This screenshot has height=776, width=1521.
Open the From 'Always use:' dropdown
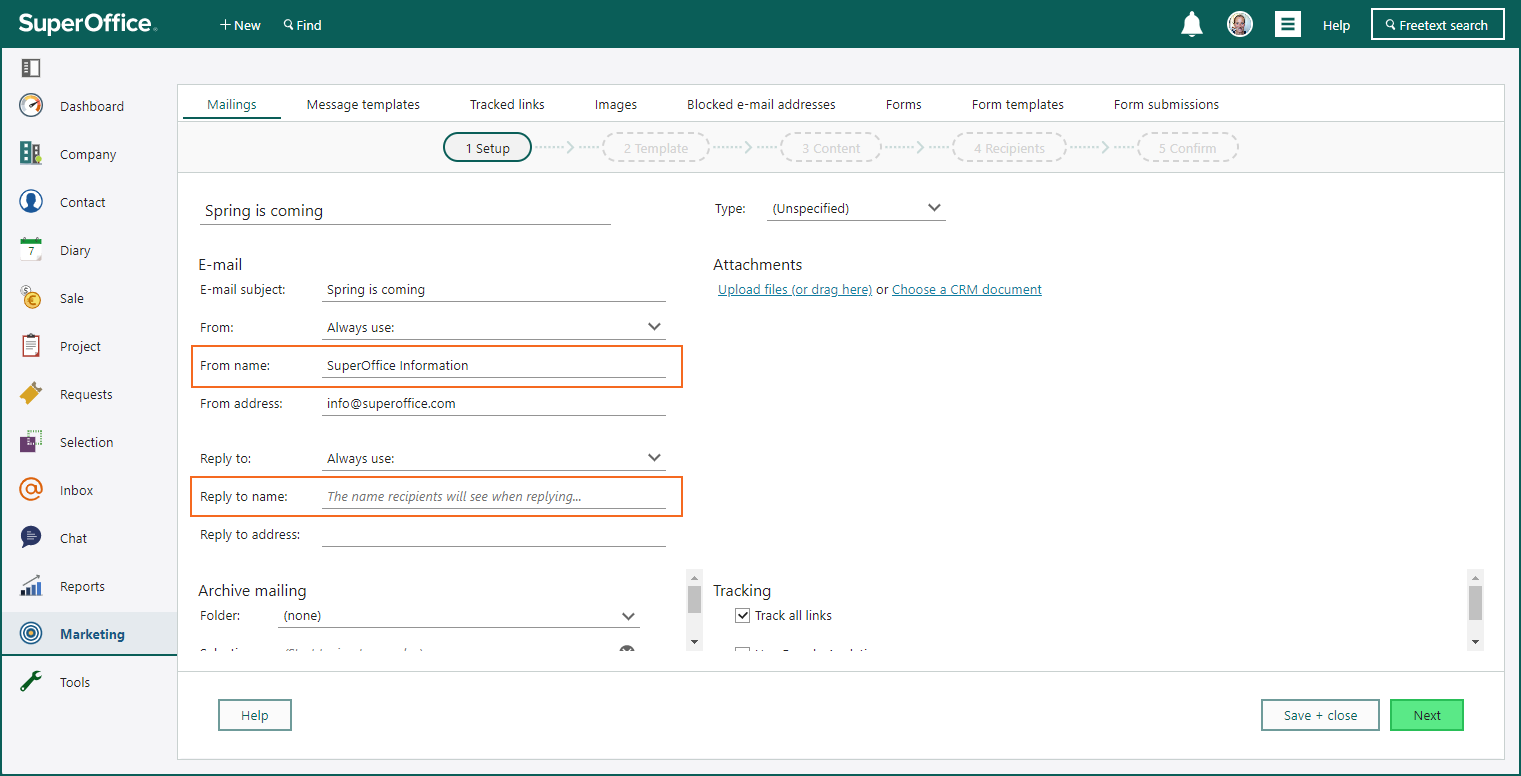[494, 327]
